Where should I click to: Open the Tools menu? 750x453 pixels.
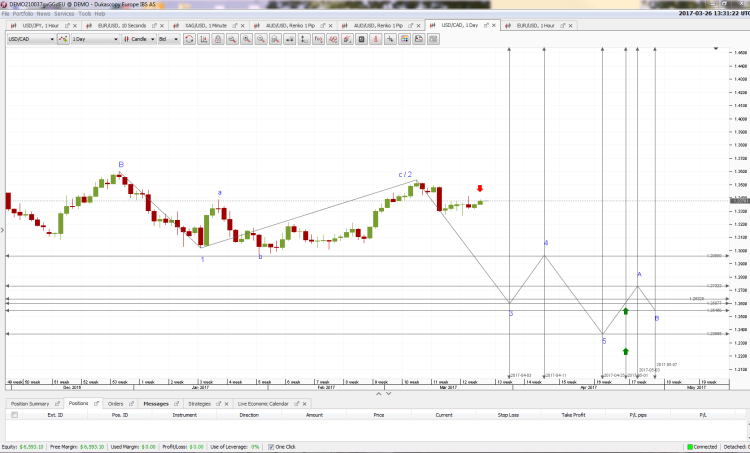[85, 14]
